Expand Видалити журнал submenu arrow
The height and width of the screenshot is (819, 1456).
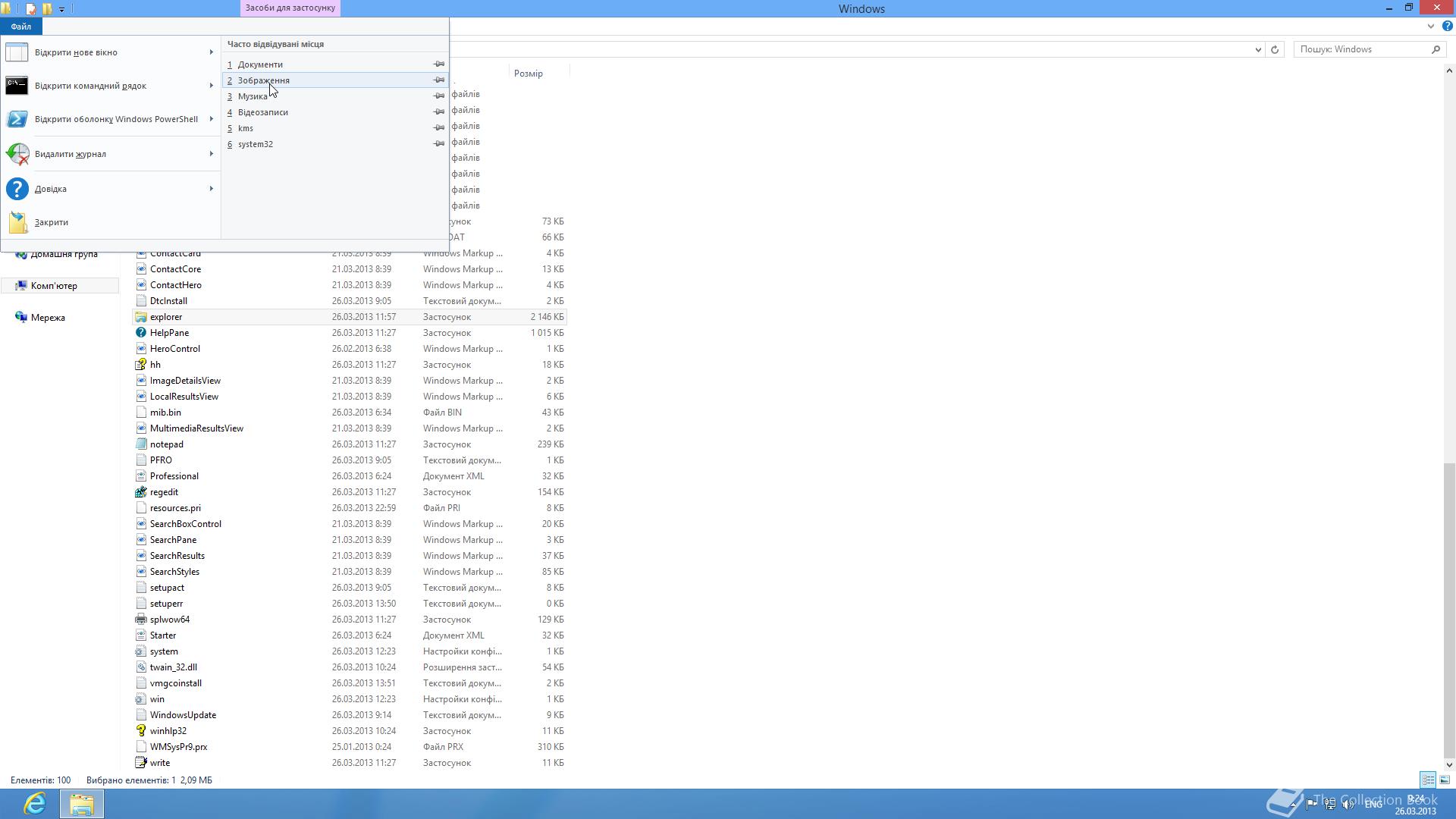click(x=212, y=154)
